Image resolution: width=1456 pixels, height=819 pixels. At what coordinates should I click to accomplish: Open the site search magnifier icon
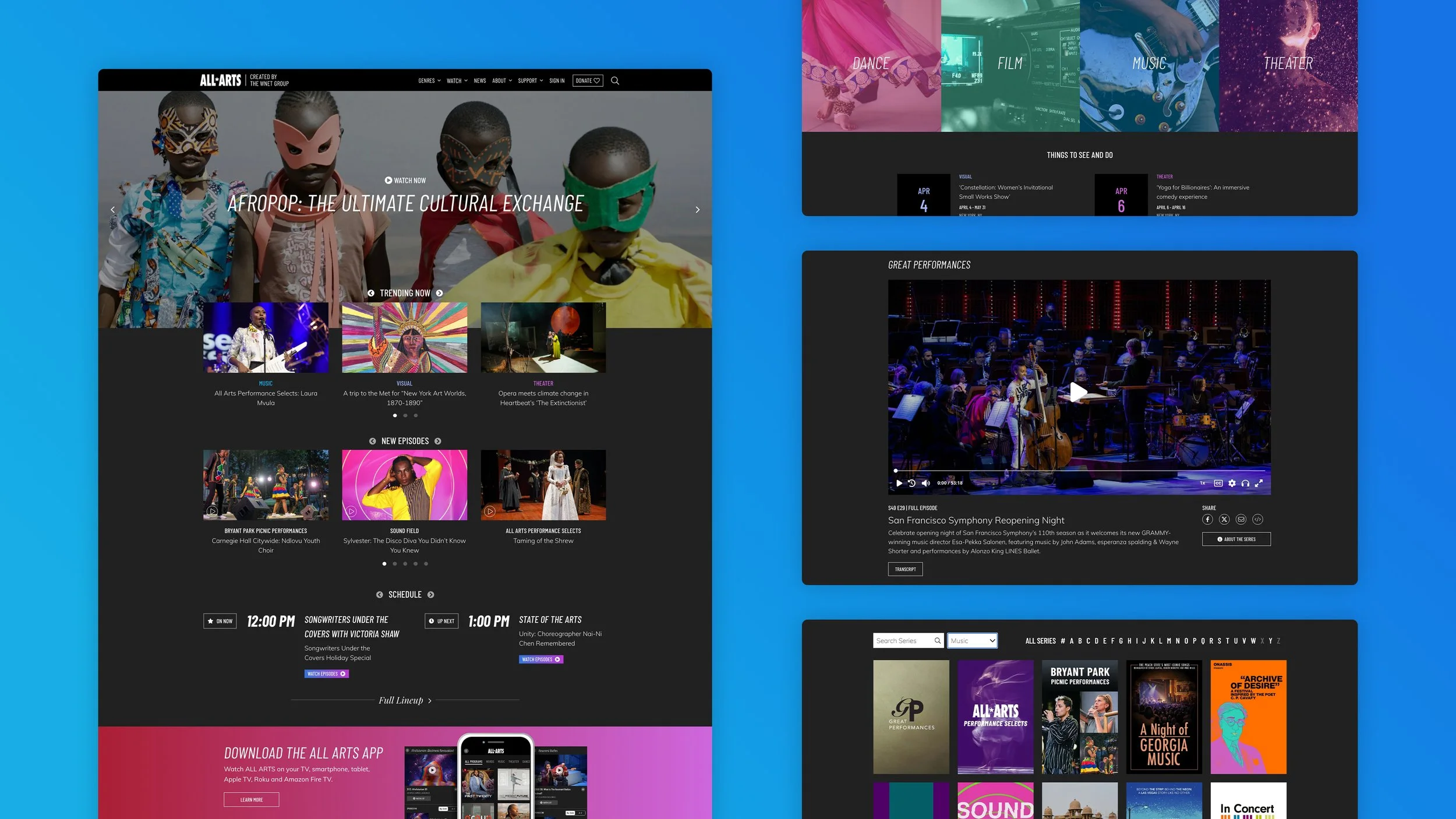pos(615,81)
